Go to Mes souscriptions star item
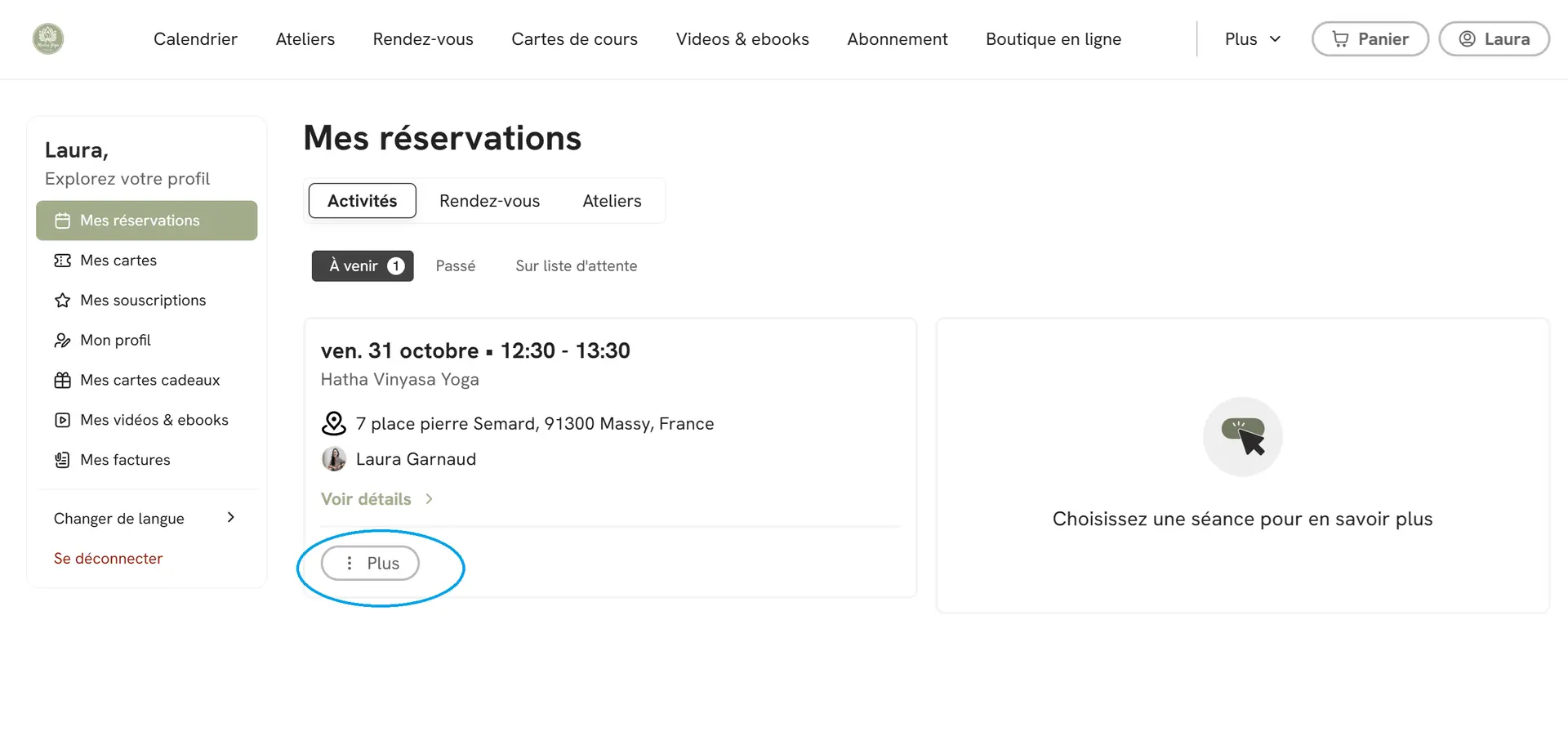Image resolution: width=1568 pixels, height=736 pixels. tap(143, 301)
